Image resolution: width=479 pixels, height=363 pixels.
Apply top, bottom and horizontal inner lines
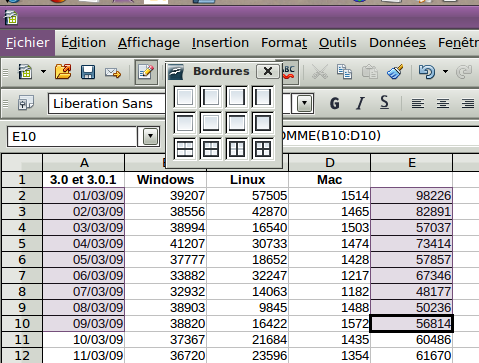pos(184,149)
